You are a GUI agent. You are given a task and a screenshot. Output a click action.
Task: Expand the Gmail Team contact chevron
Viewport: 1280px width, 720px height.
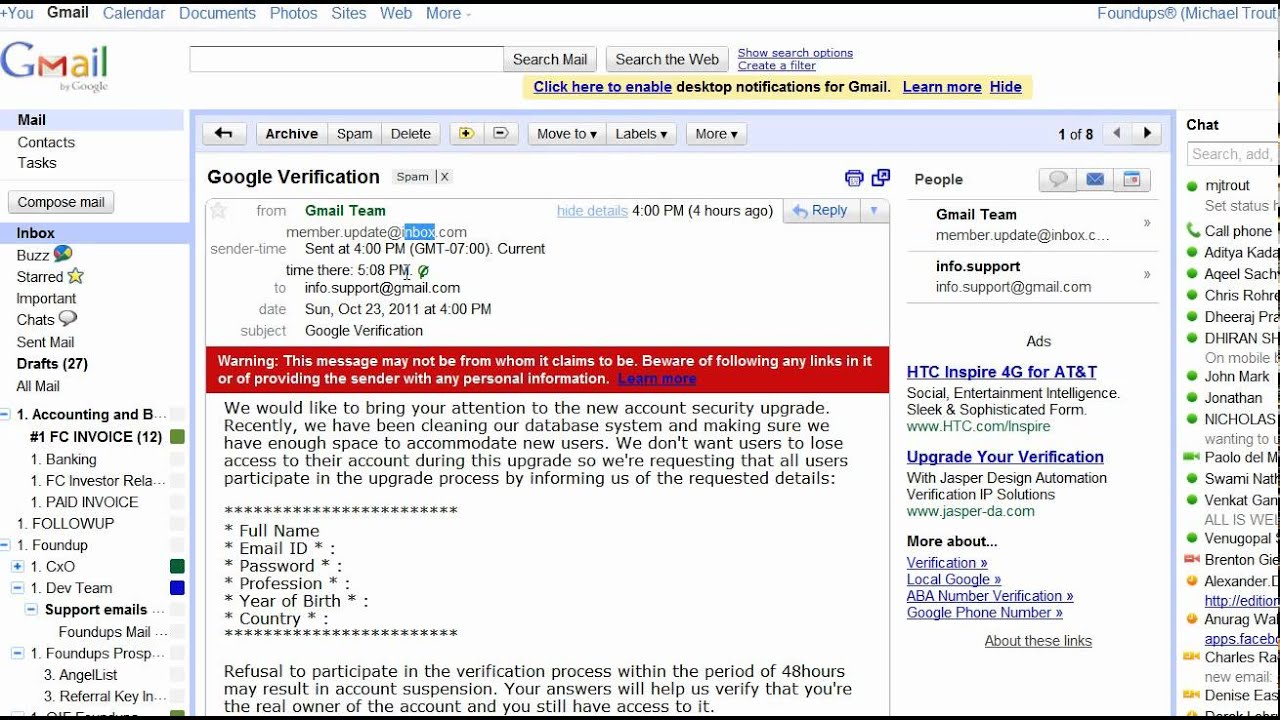[1147, 223]
